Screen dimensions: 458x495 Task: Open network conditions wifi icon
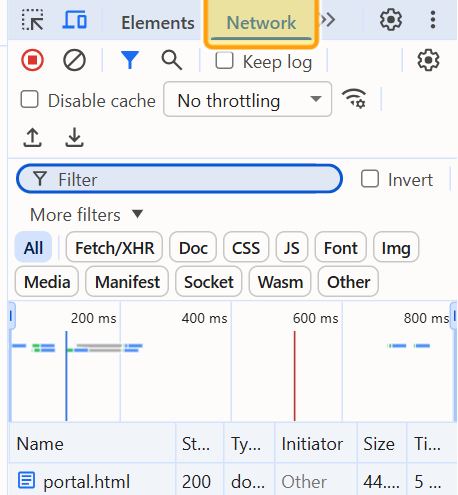pyautogui.click(x=354, y=99)
